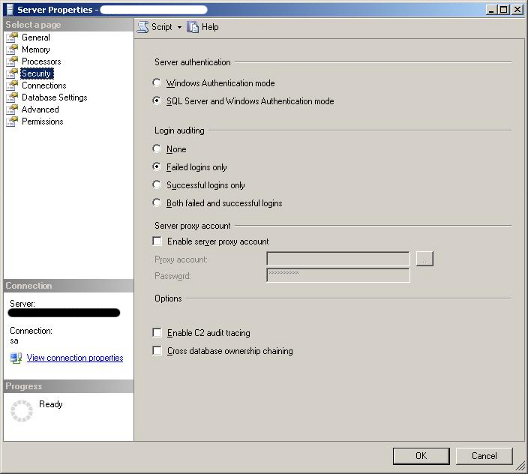Click the Permissions page icon
Viewport: 528px width, 474px height.
point(12,122)
